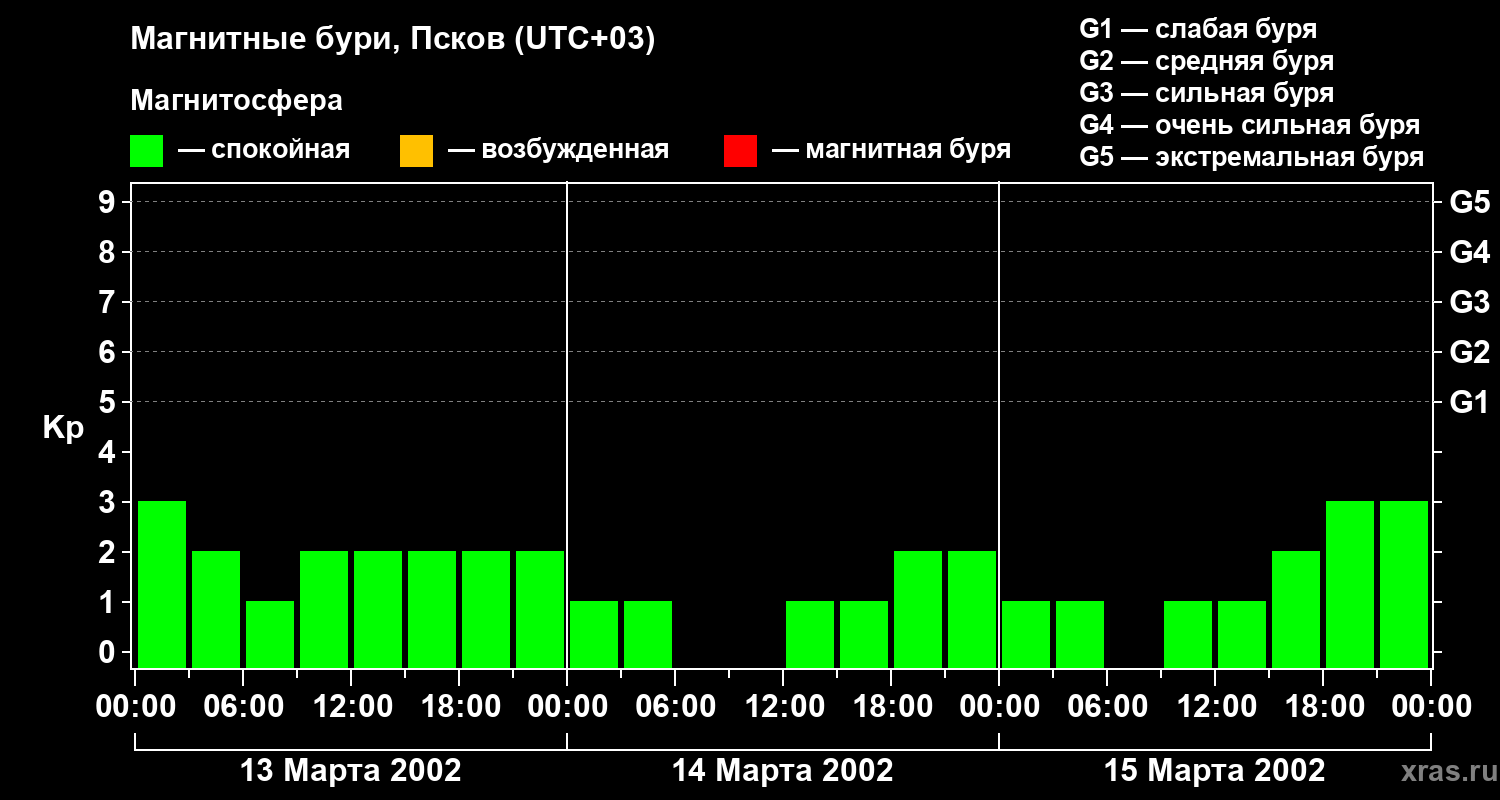
Task: Click the '18:00' time label for 14 Марта
Action: pyautogui.click(x=891, y=707)
